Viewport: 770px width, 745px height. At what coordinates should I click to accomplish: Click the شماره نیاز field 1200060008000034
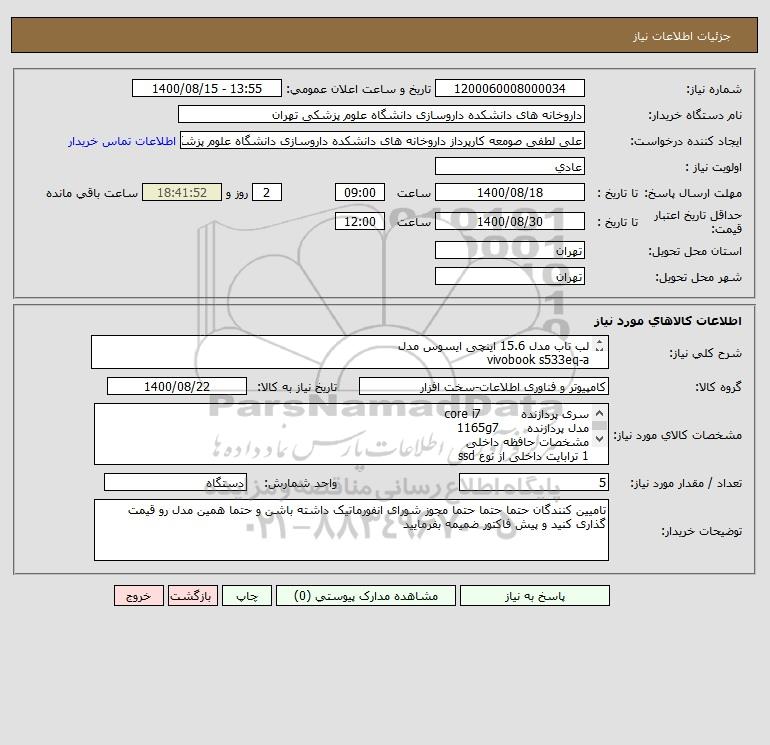pos(510,88)
